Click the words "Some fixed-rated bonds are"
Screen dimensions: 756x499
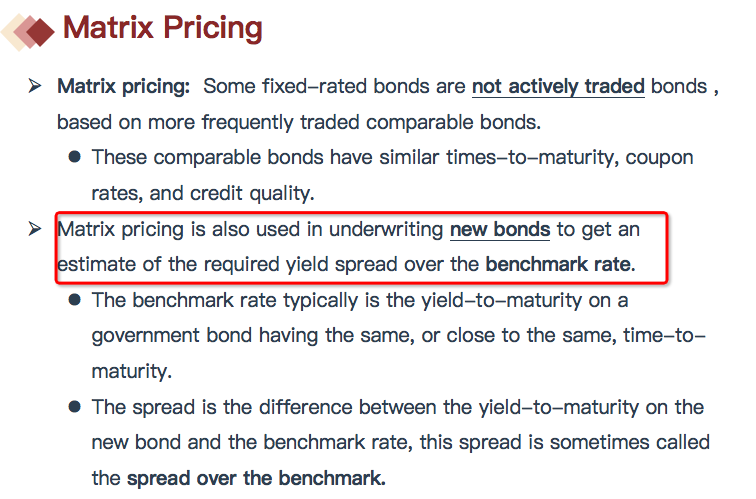[334, 87]
